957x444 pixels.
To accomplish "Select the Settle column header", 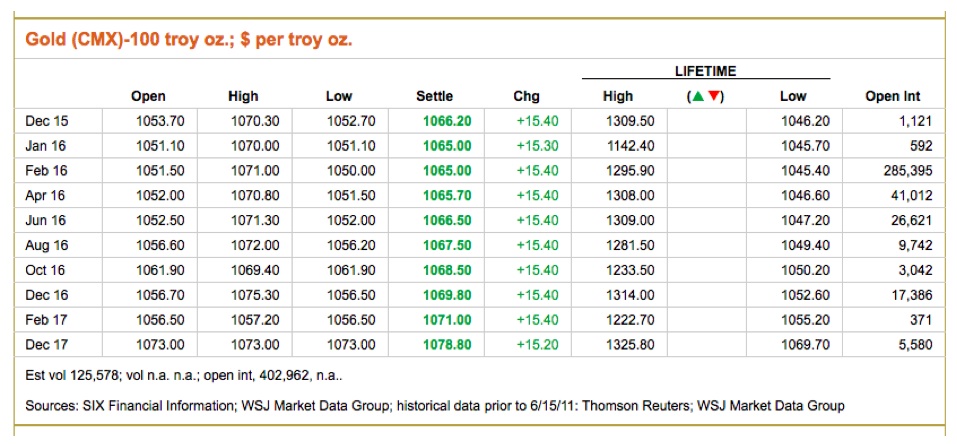I will (434, 97).
